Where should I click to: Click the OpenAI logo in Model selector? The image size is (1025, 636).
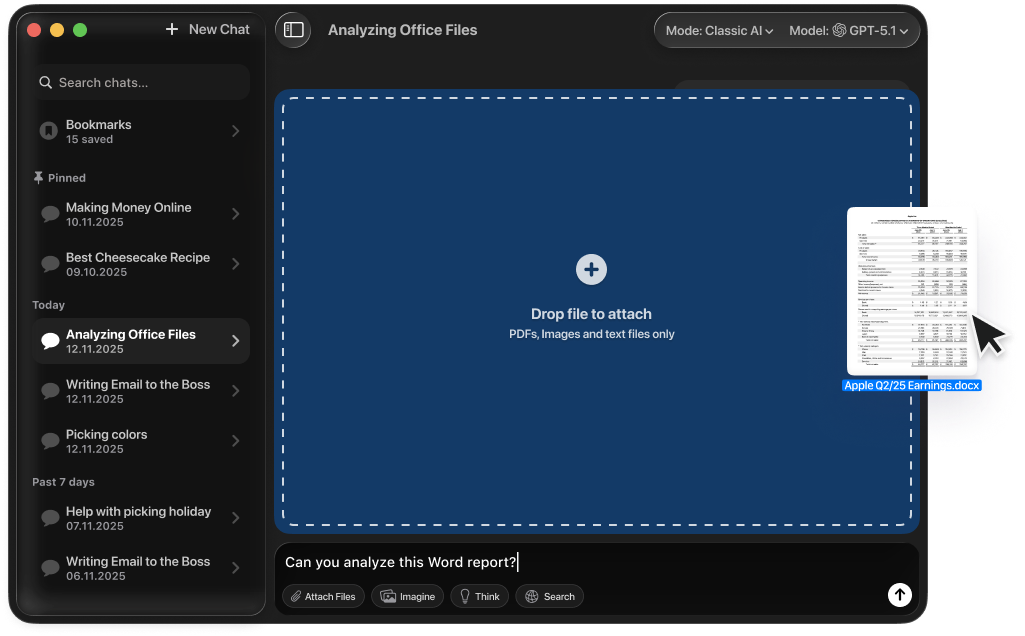click(839, 30)
